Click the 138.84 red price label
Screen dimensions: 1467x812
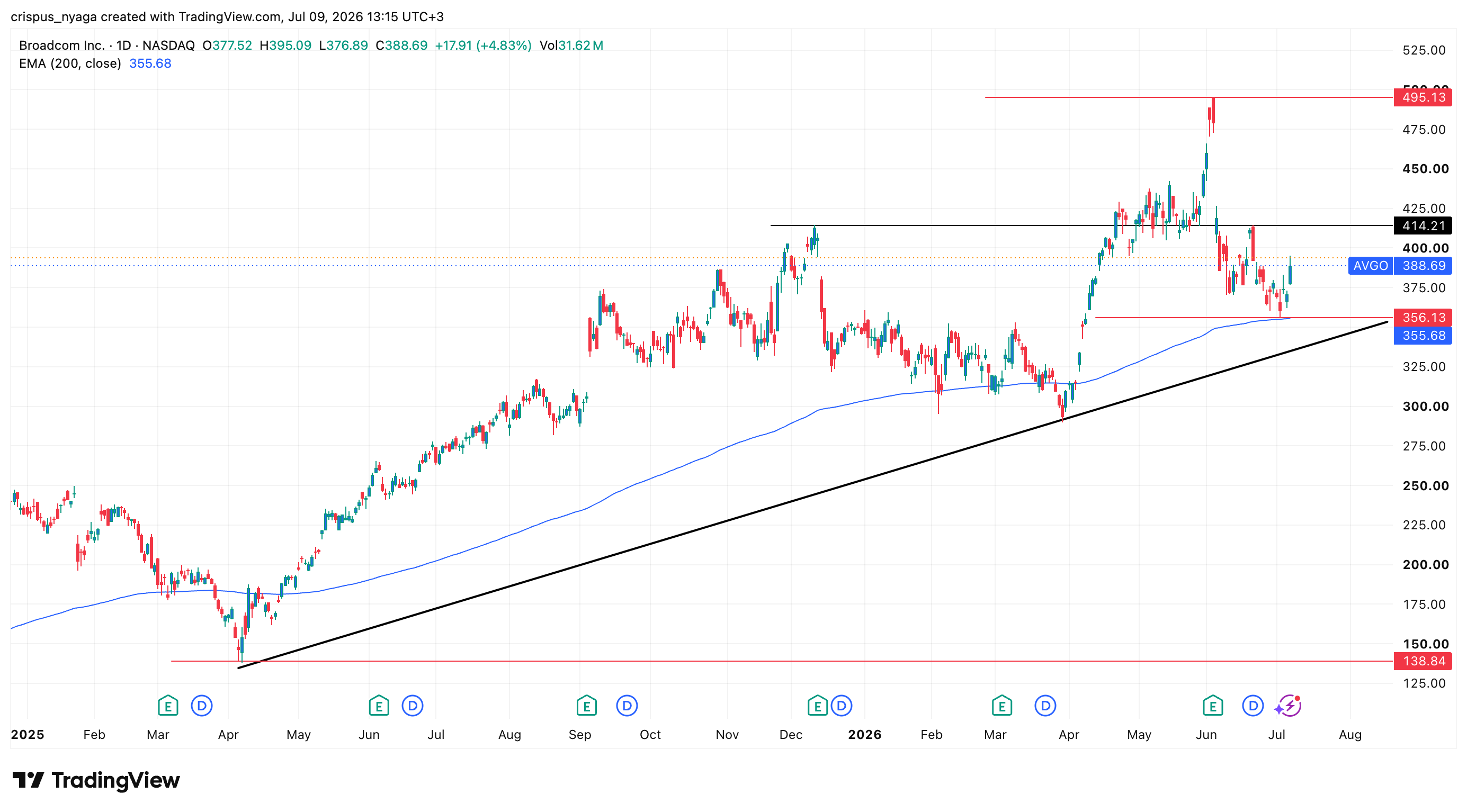pyautogui.click(x=1423, y=661)
